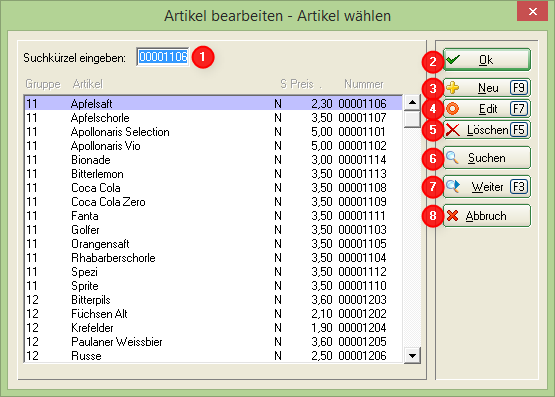Click the magnifier icon on Suchen
This screenshot has height=397, width=555.
[x=452, y=158]
